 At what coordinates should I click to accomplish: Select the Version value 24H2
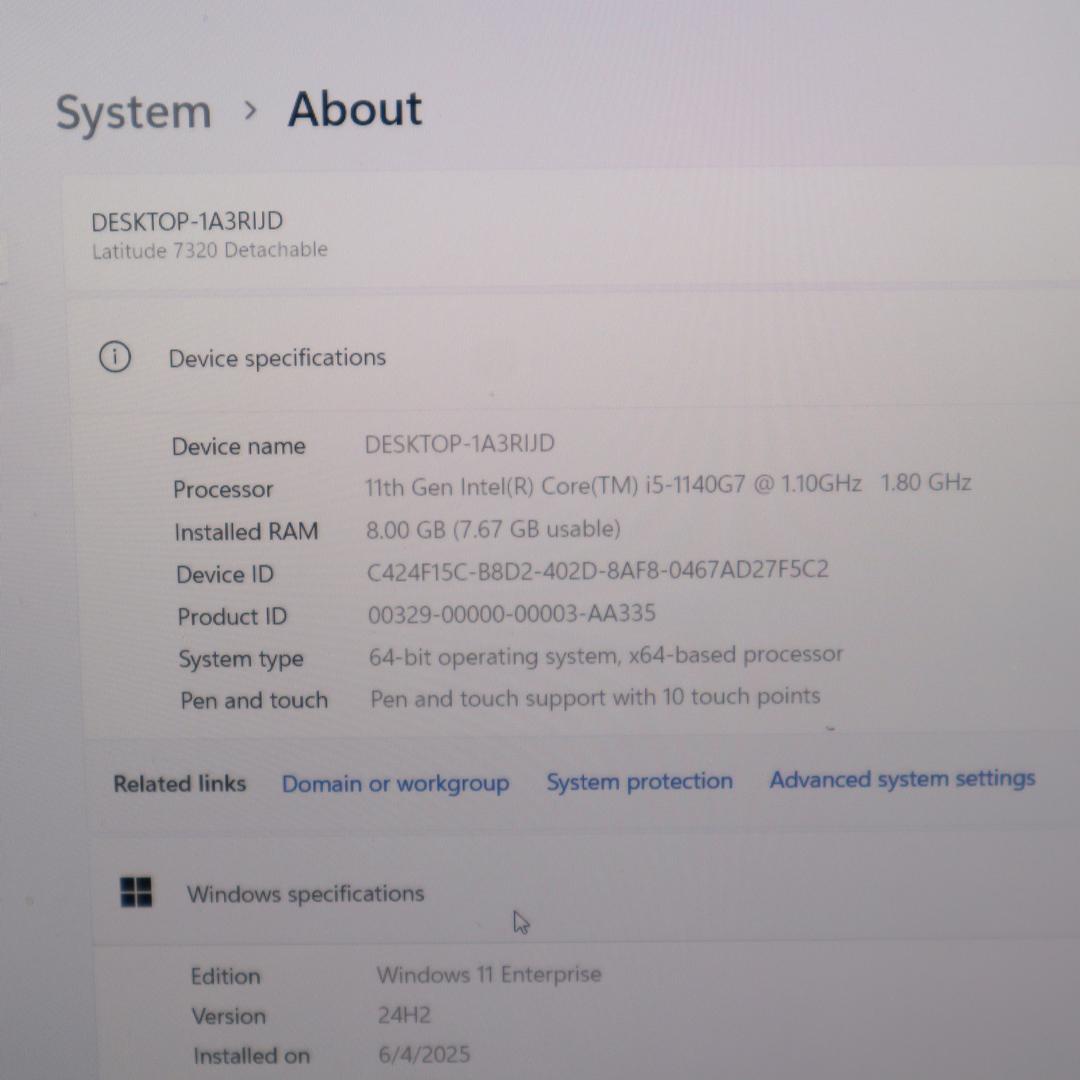(x=404, y=1015)
